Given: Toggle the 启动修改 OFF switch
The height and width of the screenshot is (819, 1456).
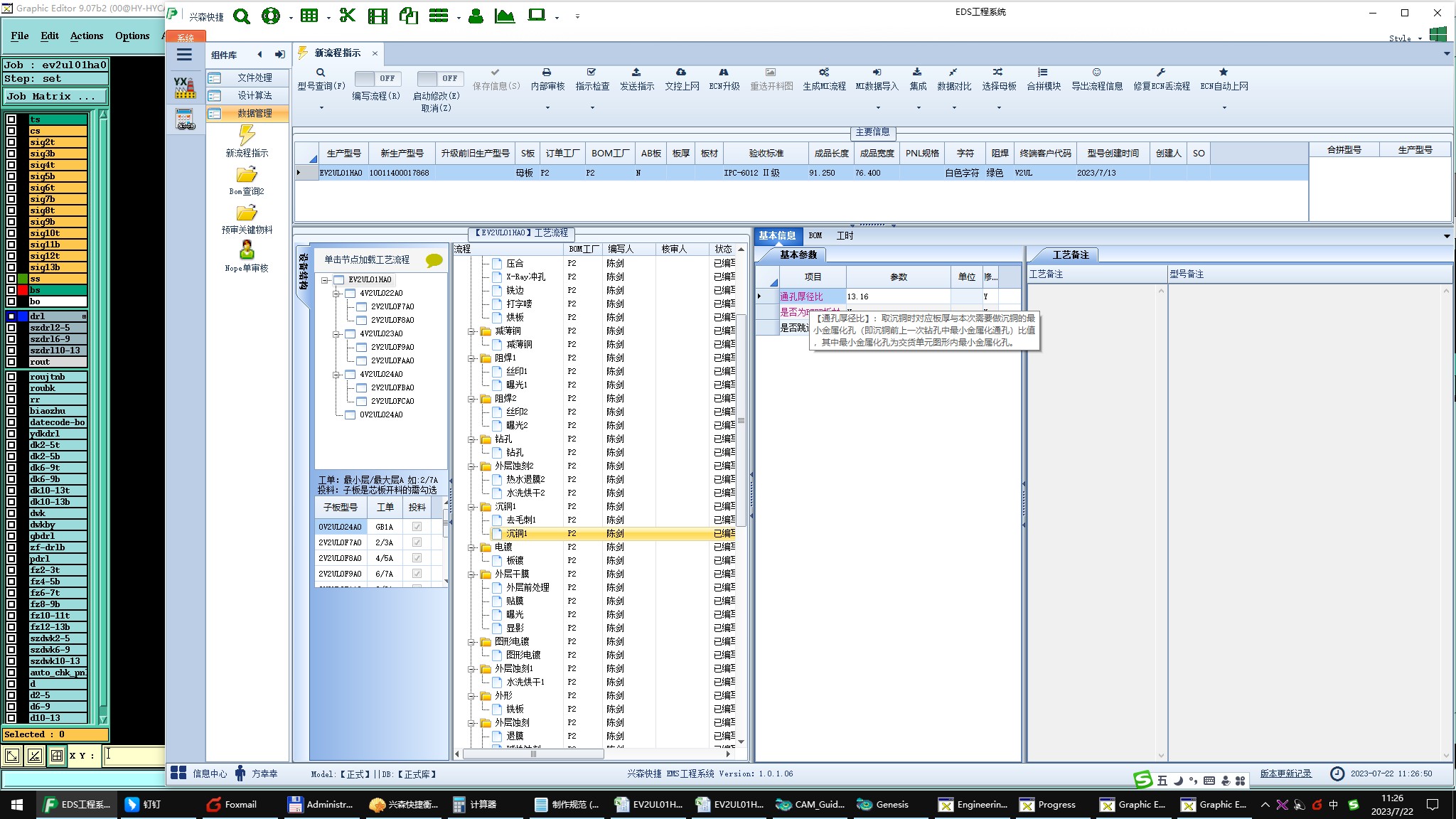Looking at the screenshot, I should click(439, 78).
